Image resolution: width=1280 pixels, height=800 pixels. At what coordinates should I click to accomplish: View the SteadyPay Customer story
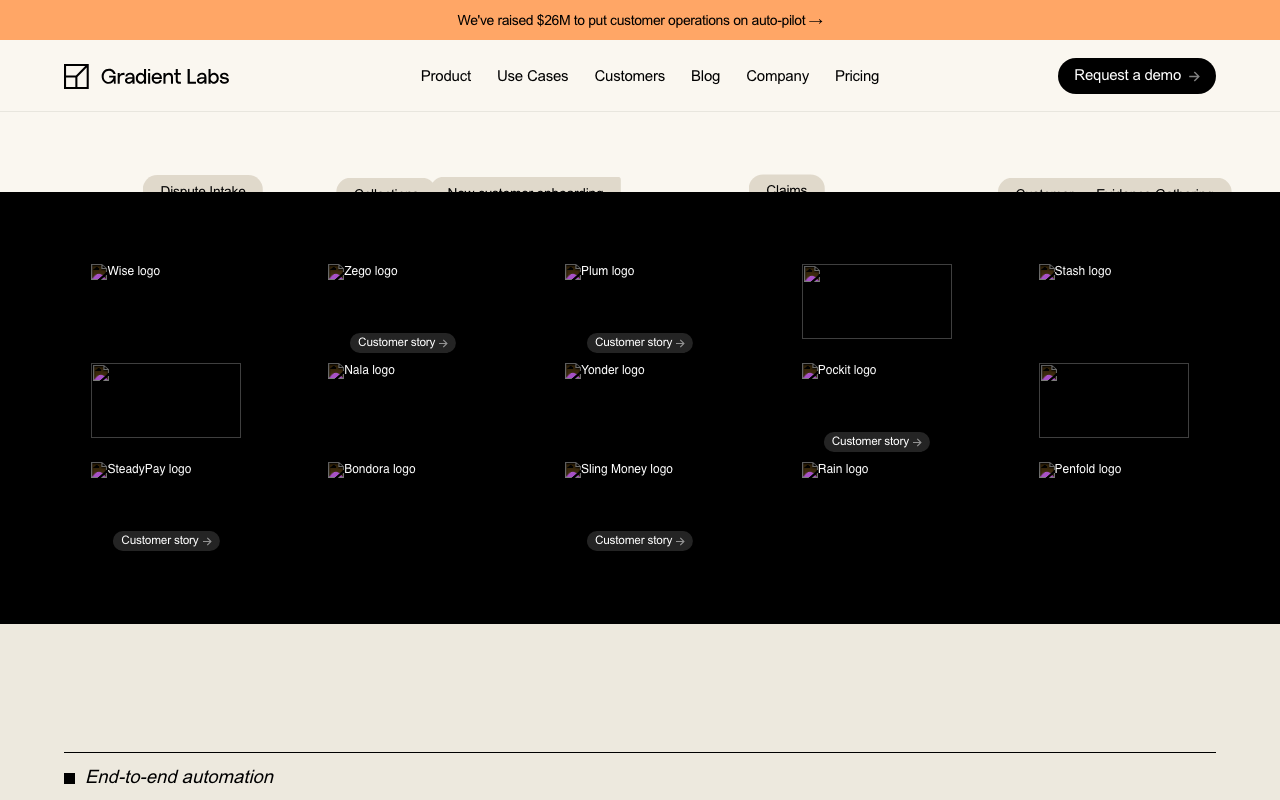[166, 541]
